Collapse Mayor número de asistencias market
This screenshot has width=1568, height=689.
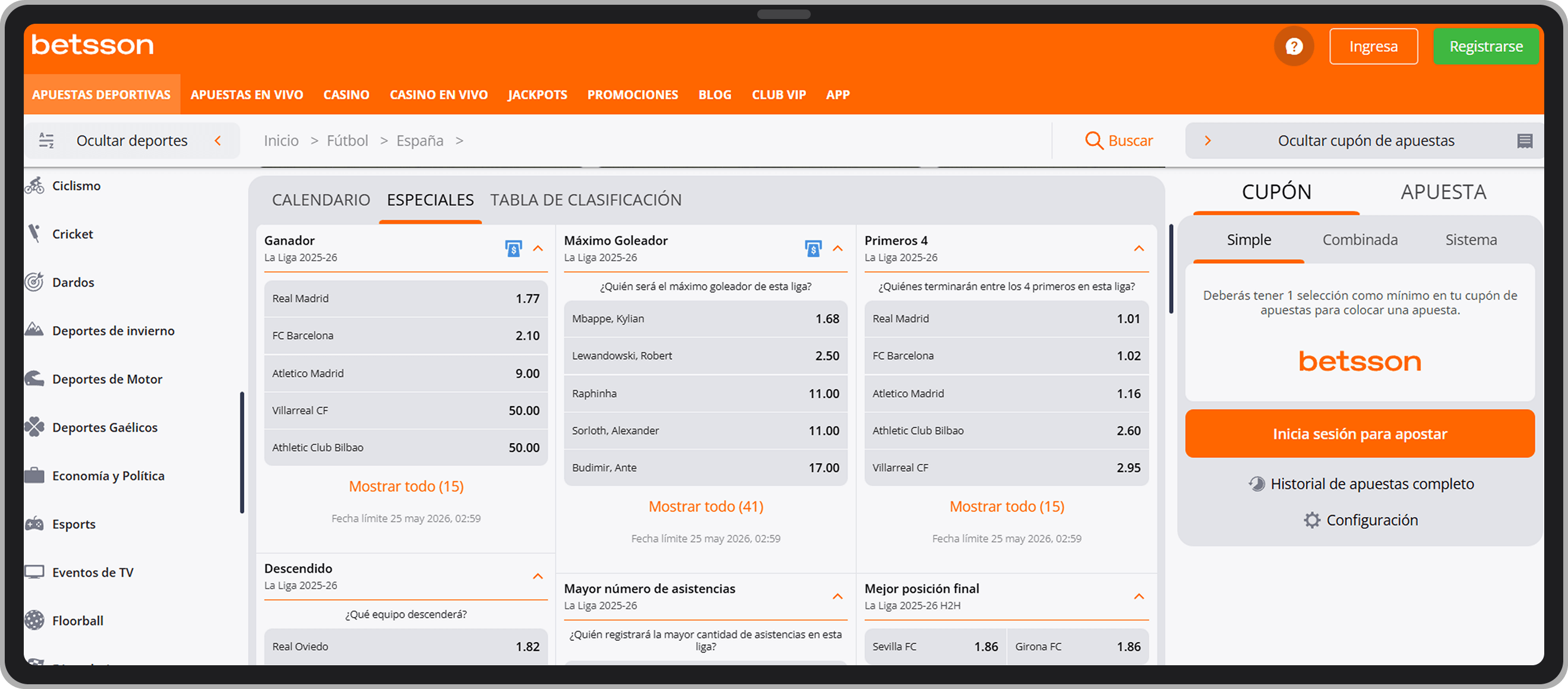point(837,596)
